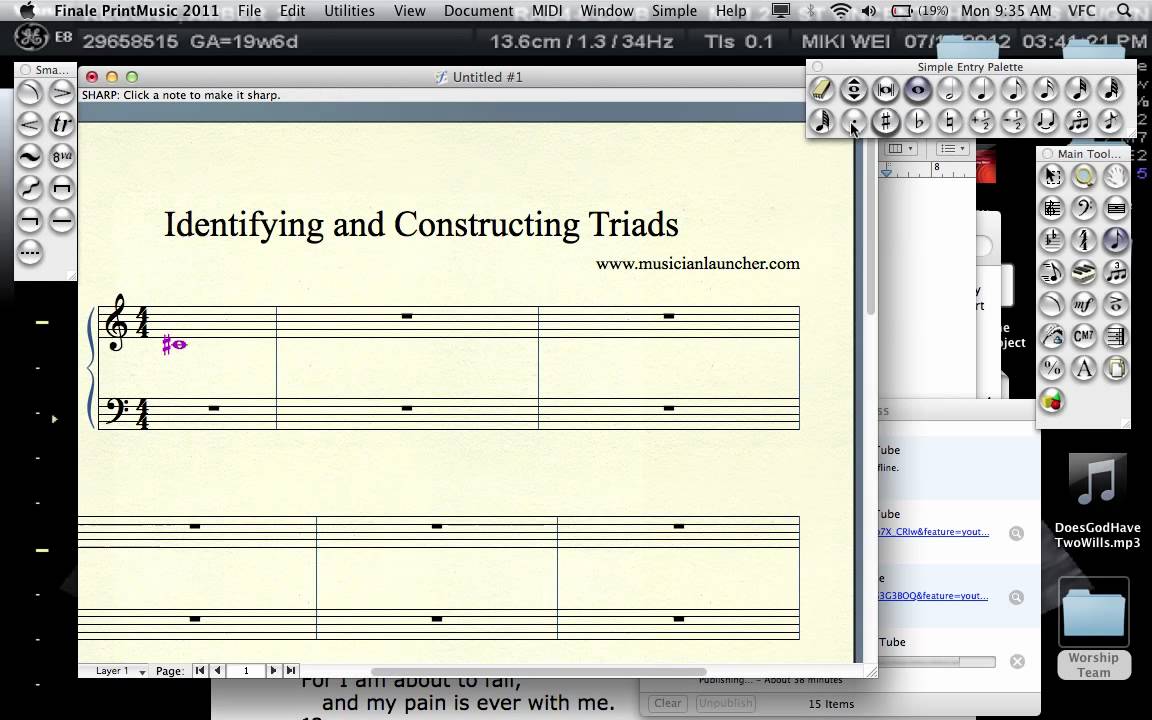Select the raise half step tool
The image size is (1152, 720).
982,121
